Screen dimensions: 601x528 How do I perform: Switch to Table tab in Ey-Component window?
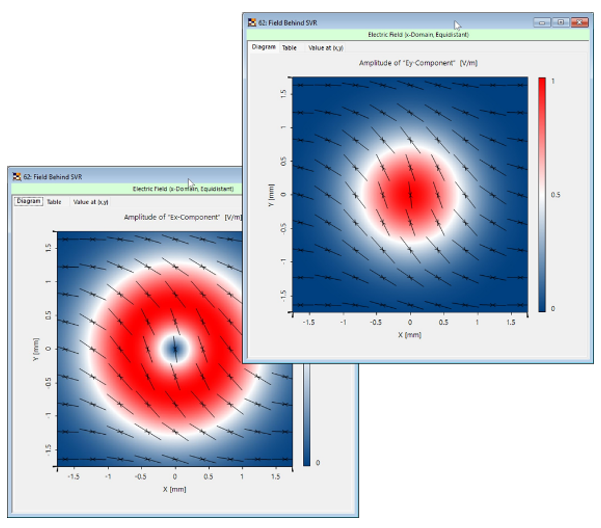[x=289, y=47]
